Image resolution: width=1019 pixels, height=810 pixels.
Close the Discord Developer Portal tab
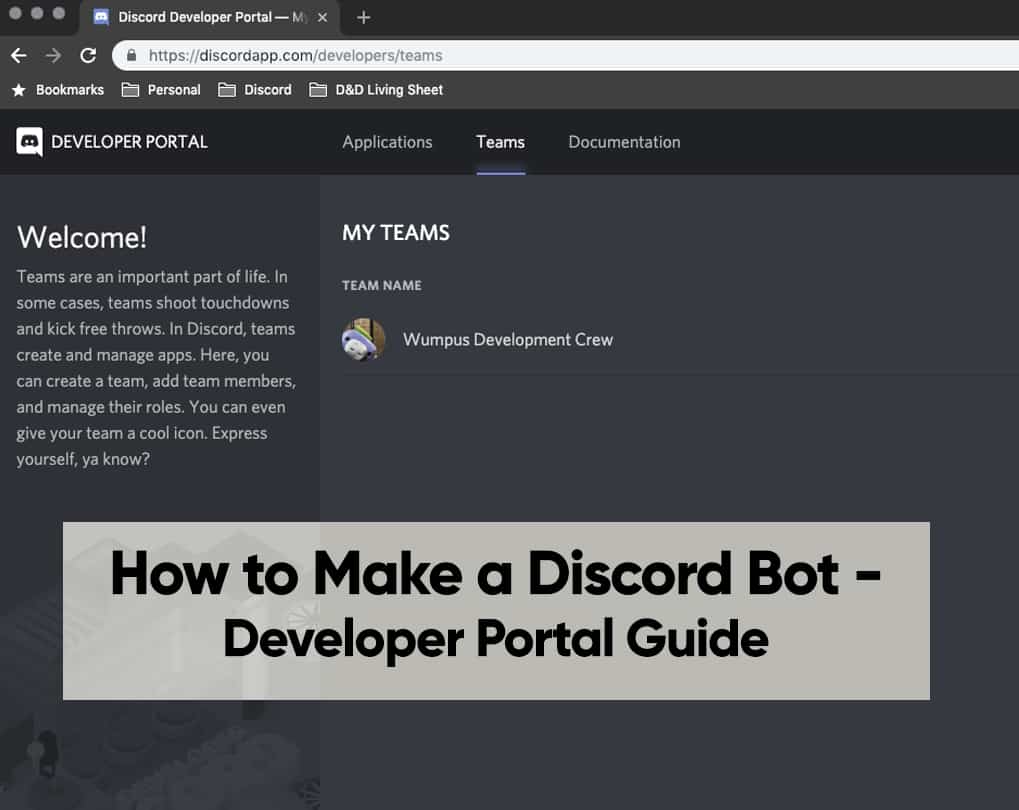(x=322, y=18)
